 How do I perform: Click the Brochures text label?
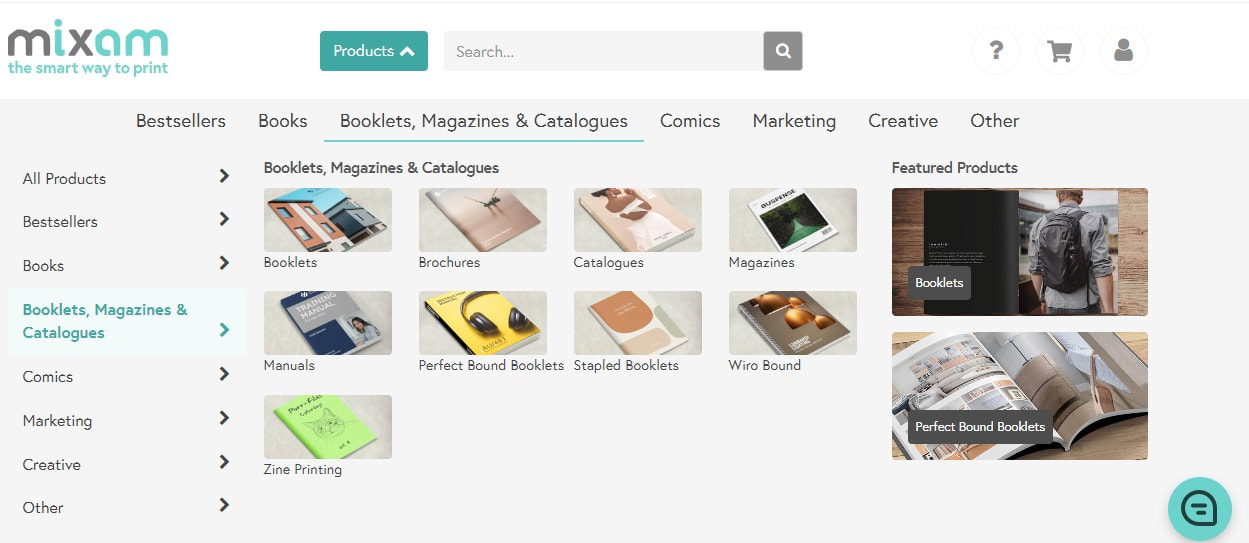(x=449, y=262)
